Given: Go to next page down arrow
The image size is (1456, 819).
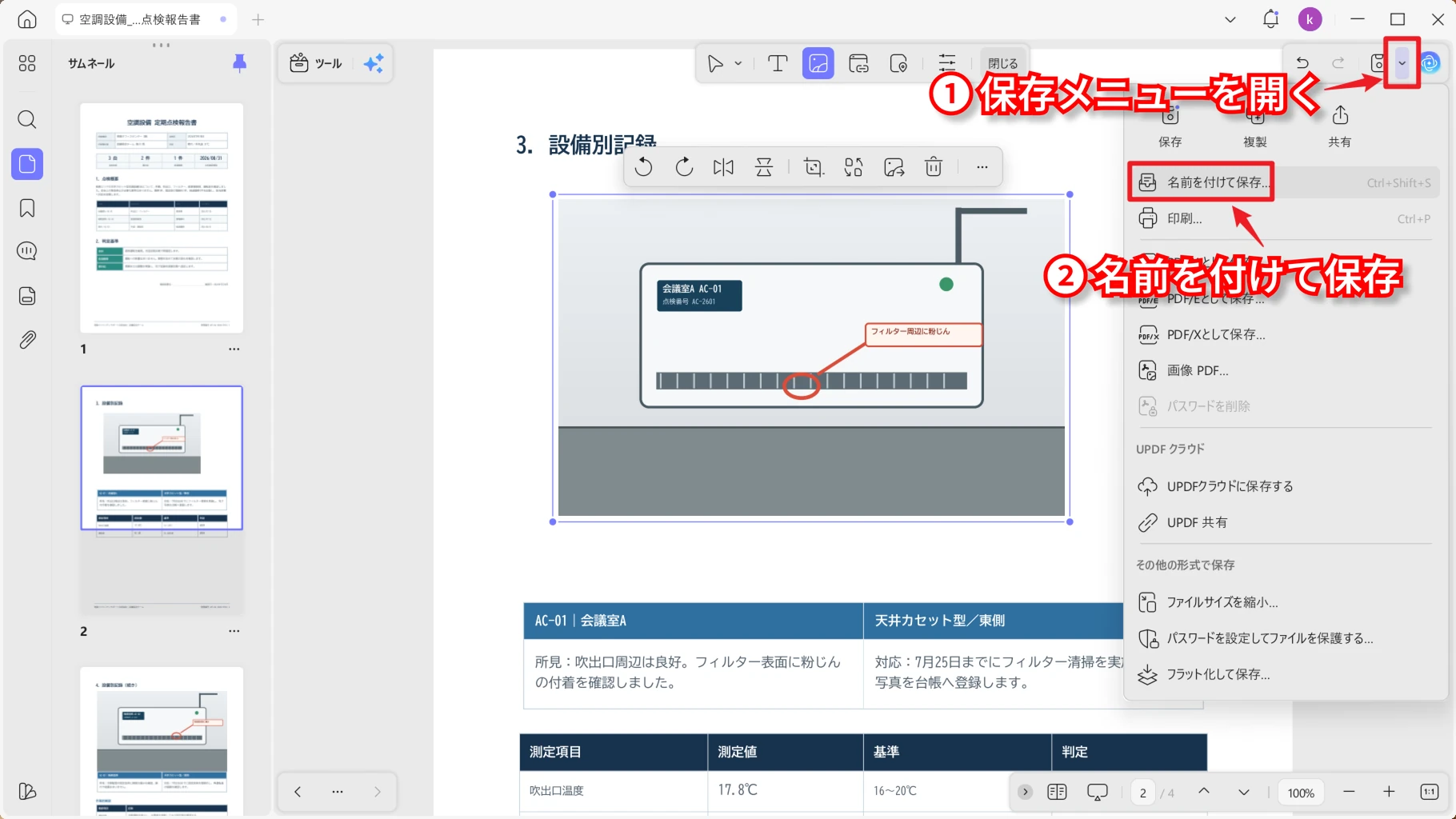Looking at the screenshot, I should (x=1244, y=792).
